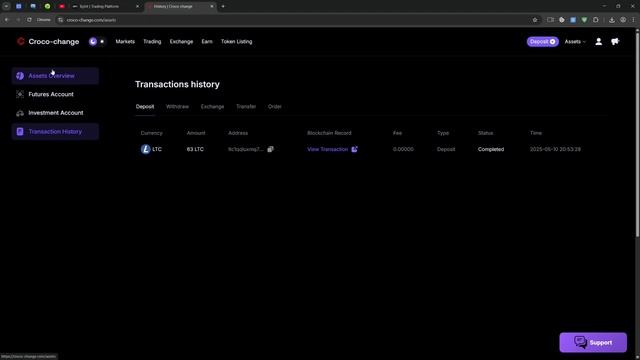Switch to the Exchange history tab

click(212, 107)
